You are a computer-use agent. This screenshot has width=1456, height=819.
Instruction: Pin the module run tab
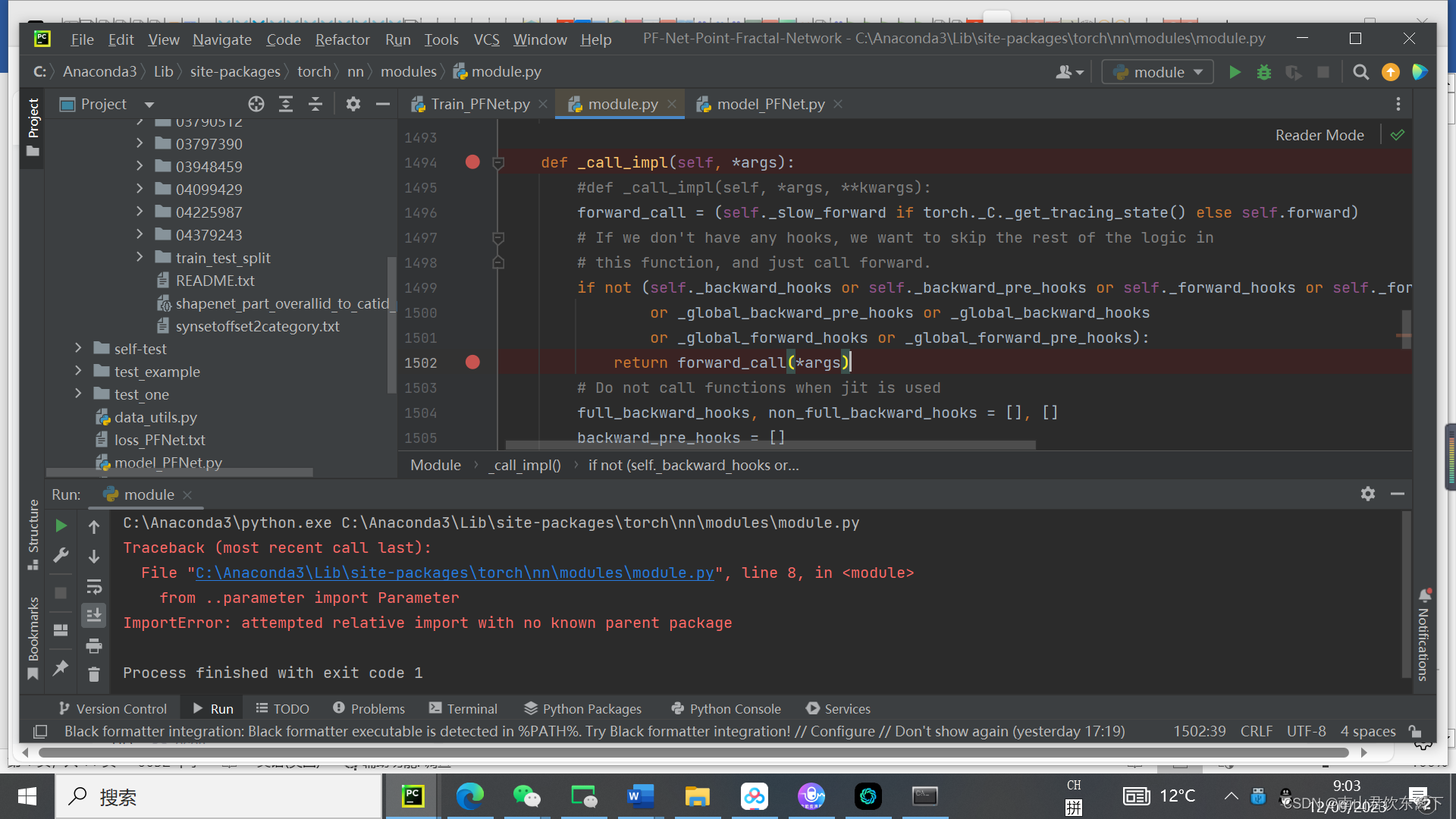click(x=61, y=669)
